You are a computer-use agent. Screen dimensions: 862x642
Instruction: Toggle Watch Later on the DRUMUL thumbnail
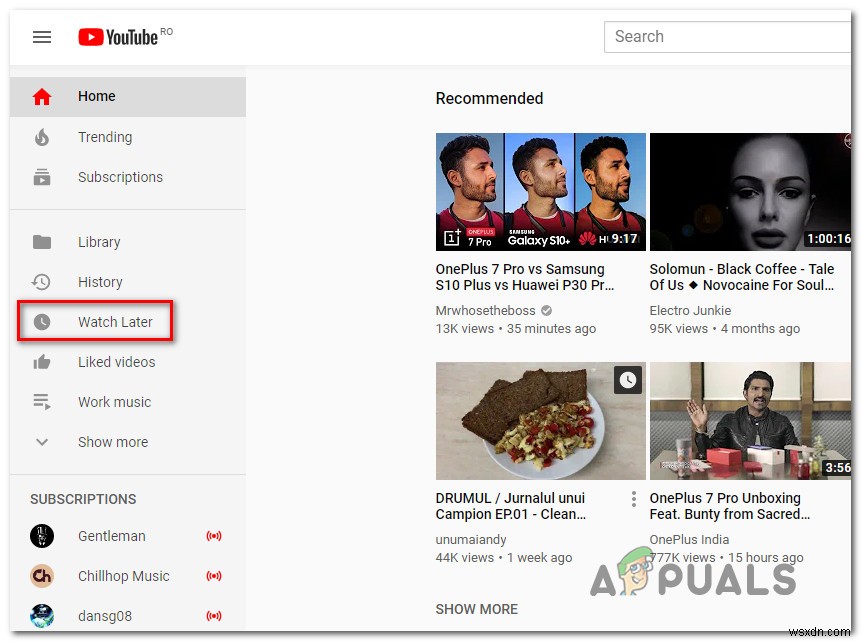(628, 380)
